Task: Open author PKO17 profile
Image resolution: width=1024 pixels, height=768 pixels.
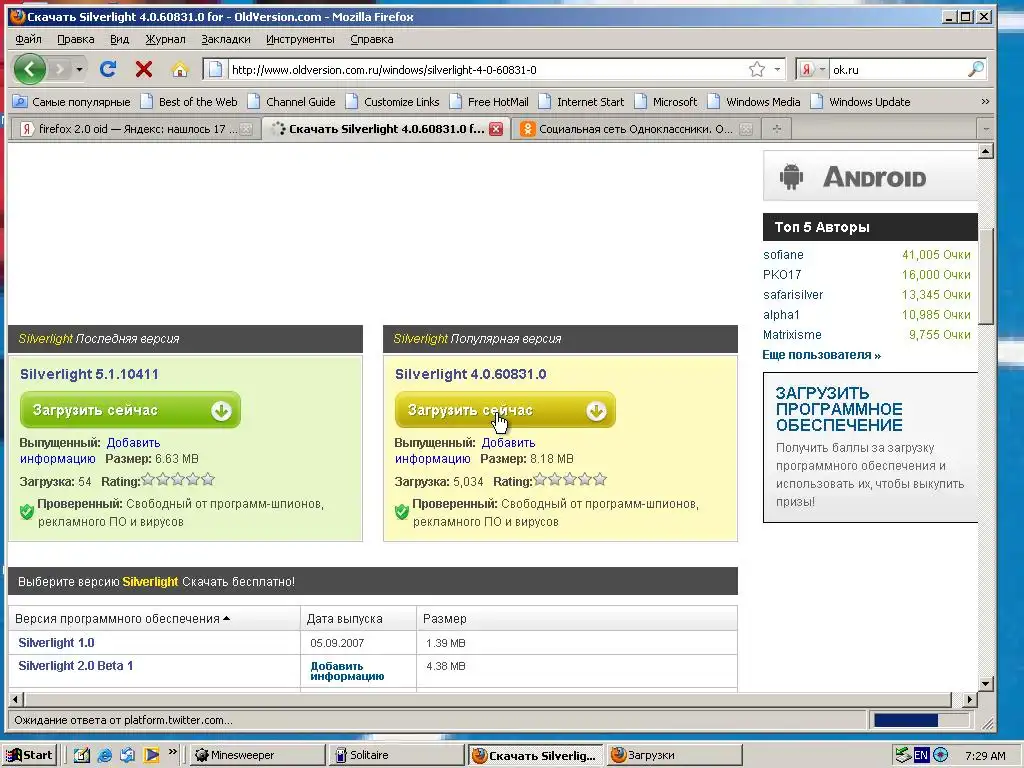Action: pos(782,275)
